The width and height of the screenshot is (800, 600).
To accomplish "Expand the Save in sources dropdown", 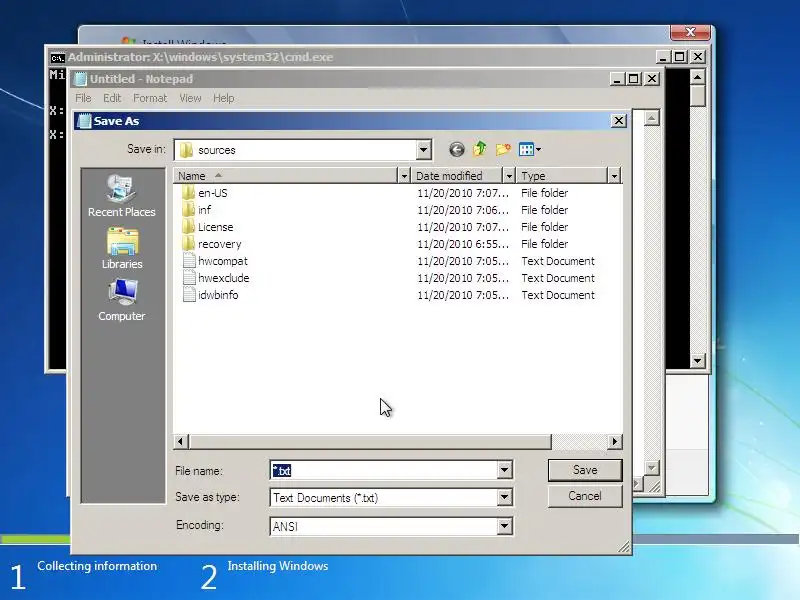I will (423, 150).
